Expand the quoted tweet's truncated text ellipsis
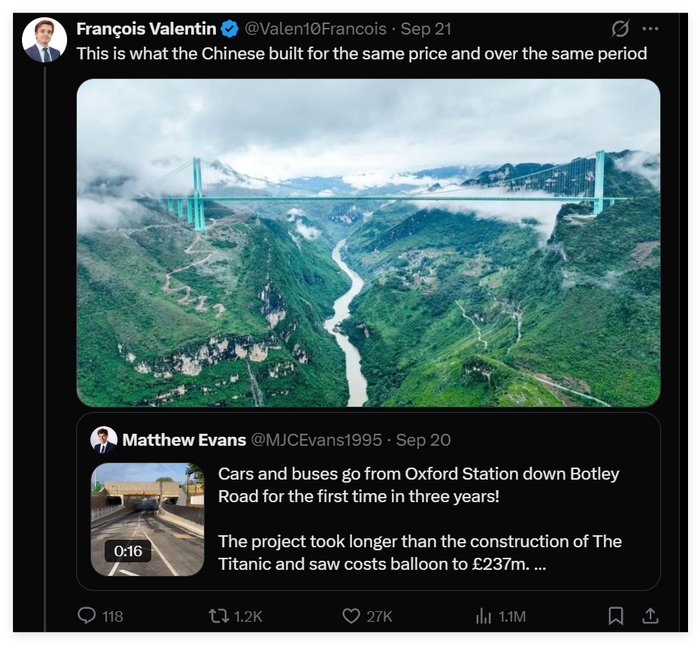This screenshot has height=645, width=700. tap(540, 565)
